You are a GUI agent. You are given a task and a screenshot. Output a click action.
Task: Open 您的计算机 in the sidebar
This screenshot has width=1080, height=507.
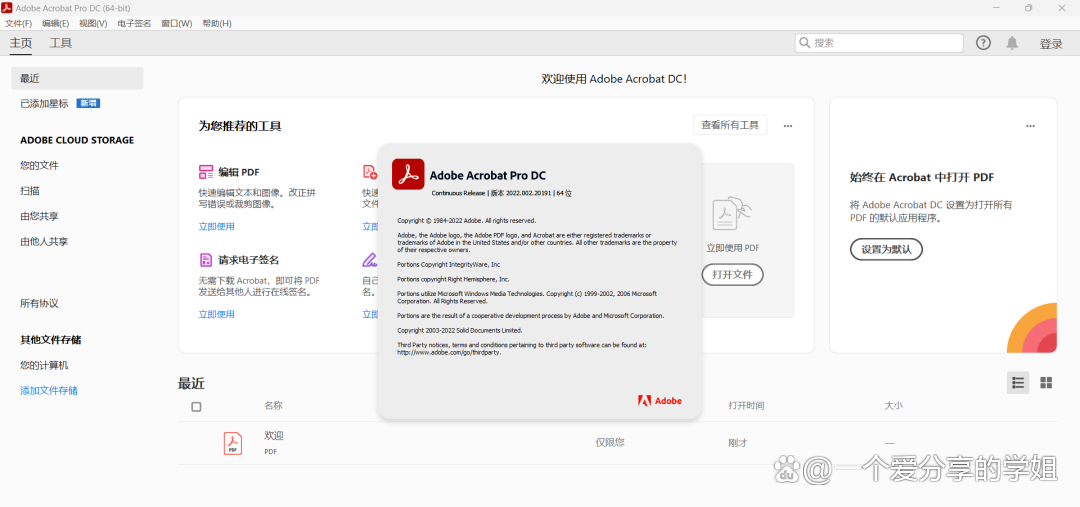click(44, 365)
